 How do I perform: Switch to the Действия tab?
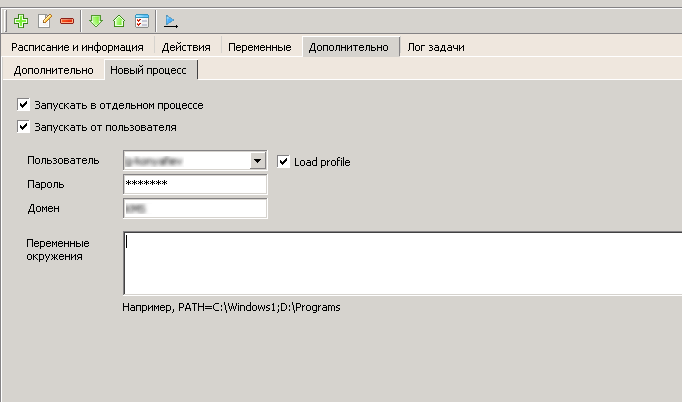185,47
